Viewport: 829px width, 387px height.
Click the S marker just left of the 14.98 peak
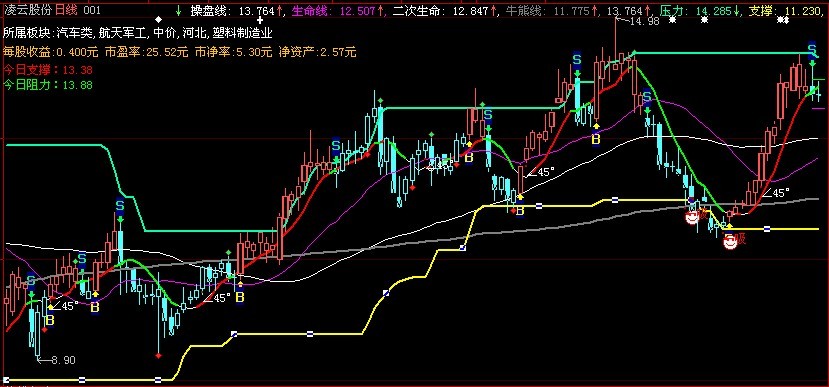pyautogui.click(x=577, y=59)
